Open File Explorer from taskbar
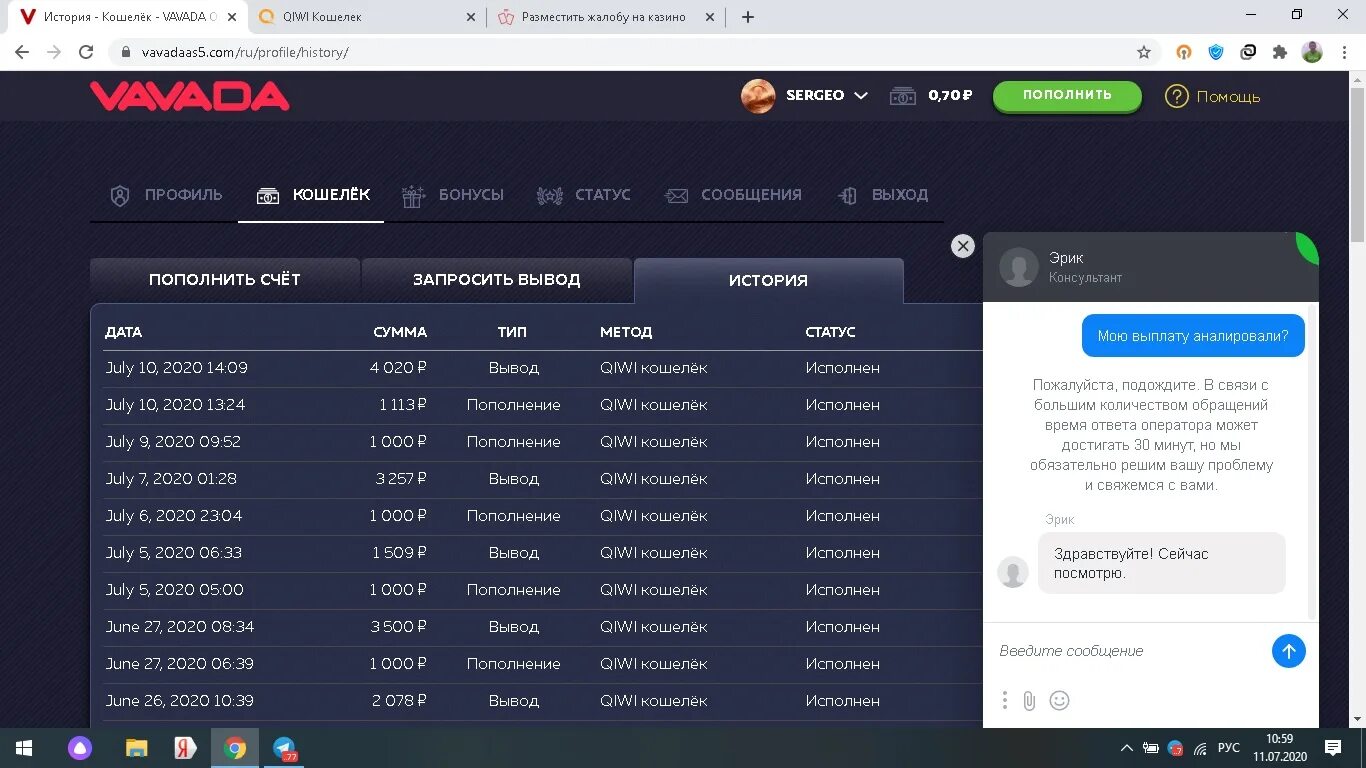Screen dimensions: 1366x768 click(137, 748)
